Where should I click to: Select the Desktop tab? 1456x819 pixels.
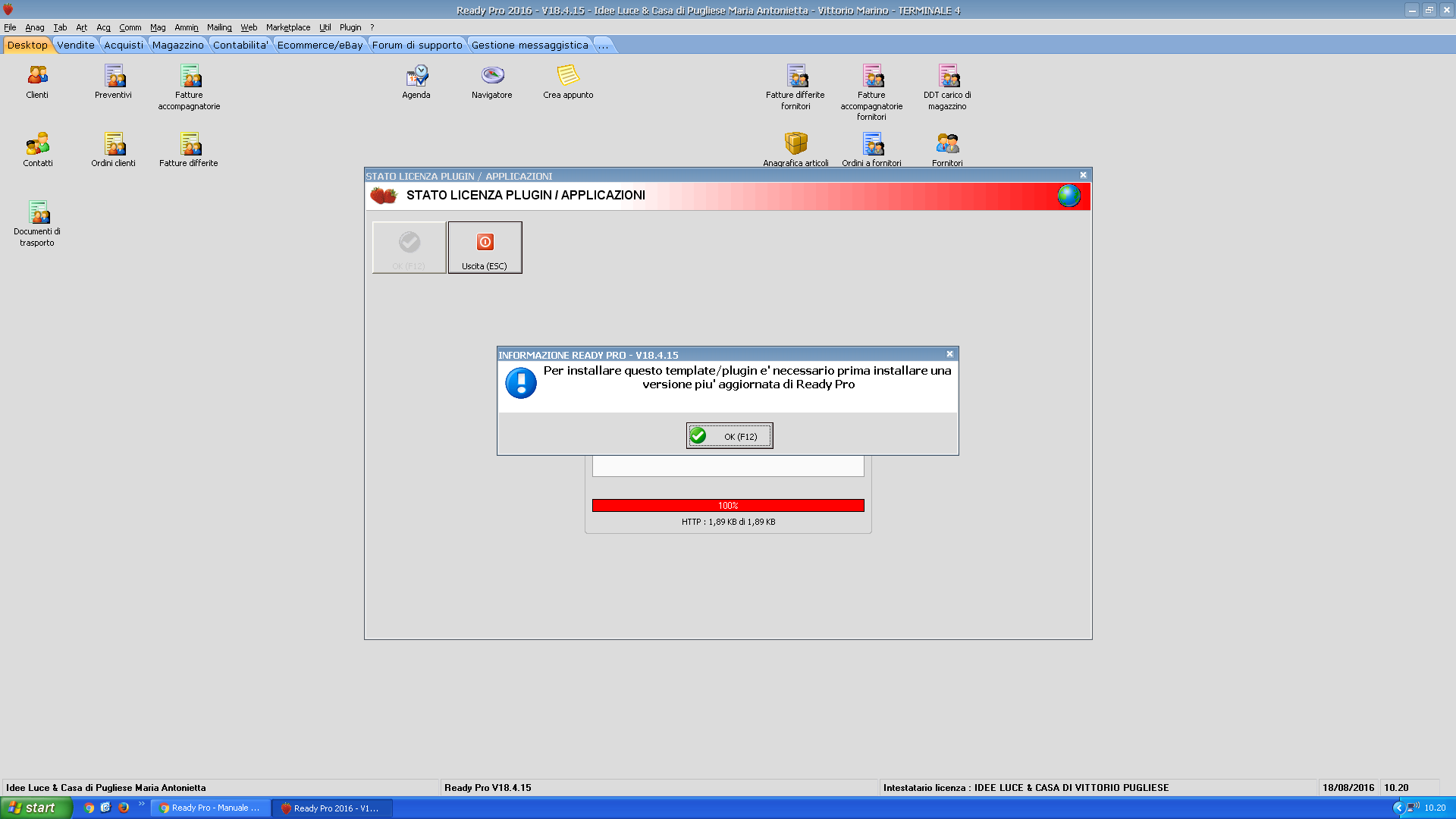point(27,45)
